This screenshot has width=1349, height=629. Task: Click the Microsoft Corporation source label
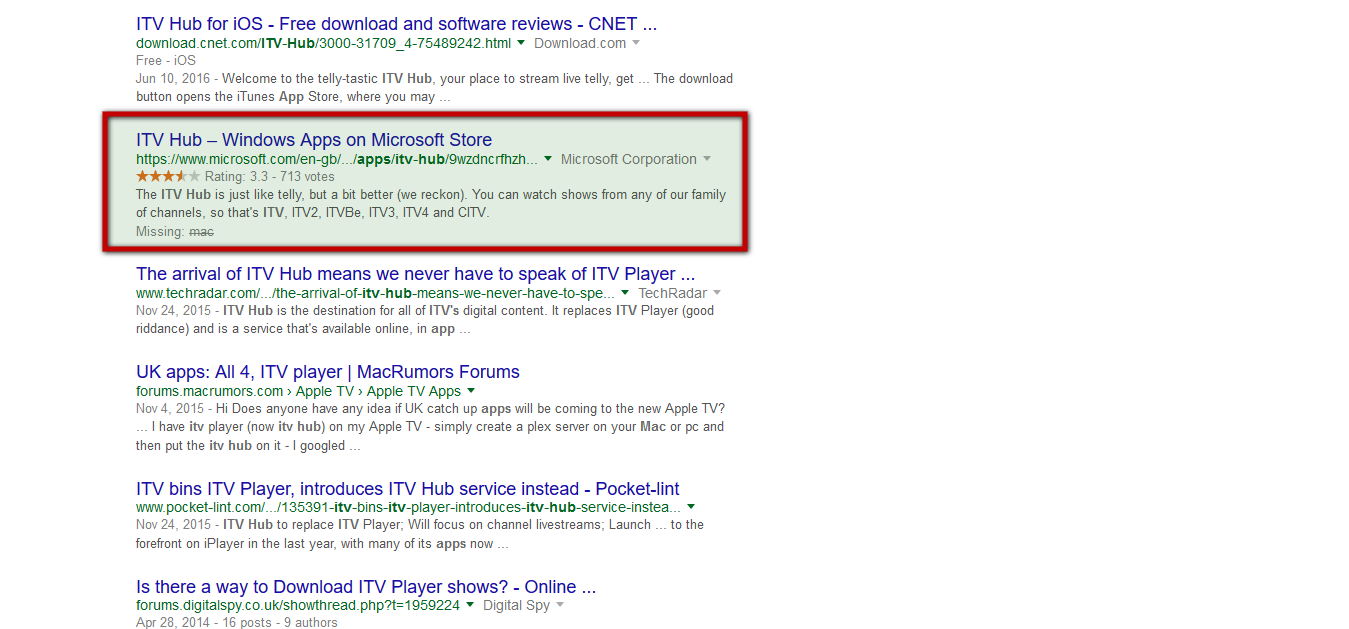629,159
